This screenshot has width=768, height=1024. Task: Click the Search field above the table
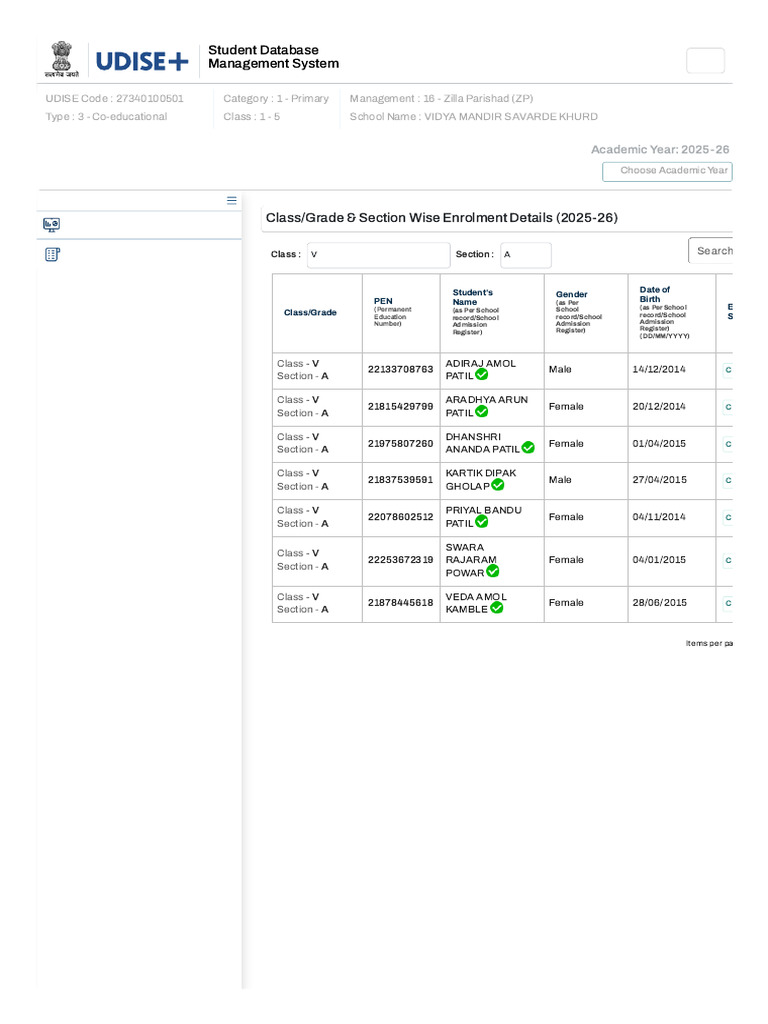tap(711, 251)
